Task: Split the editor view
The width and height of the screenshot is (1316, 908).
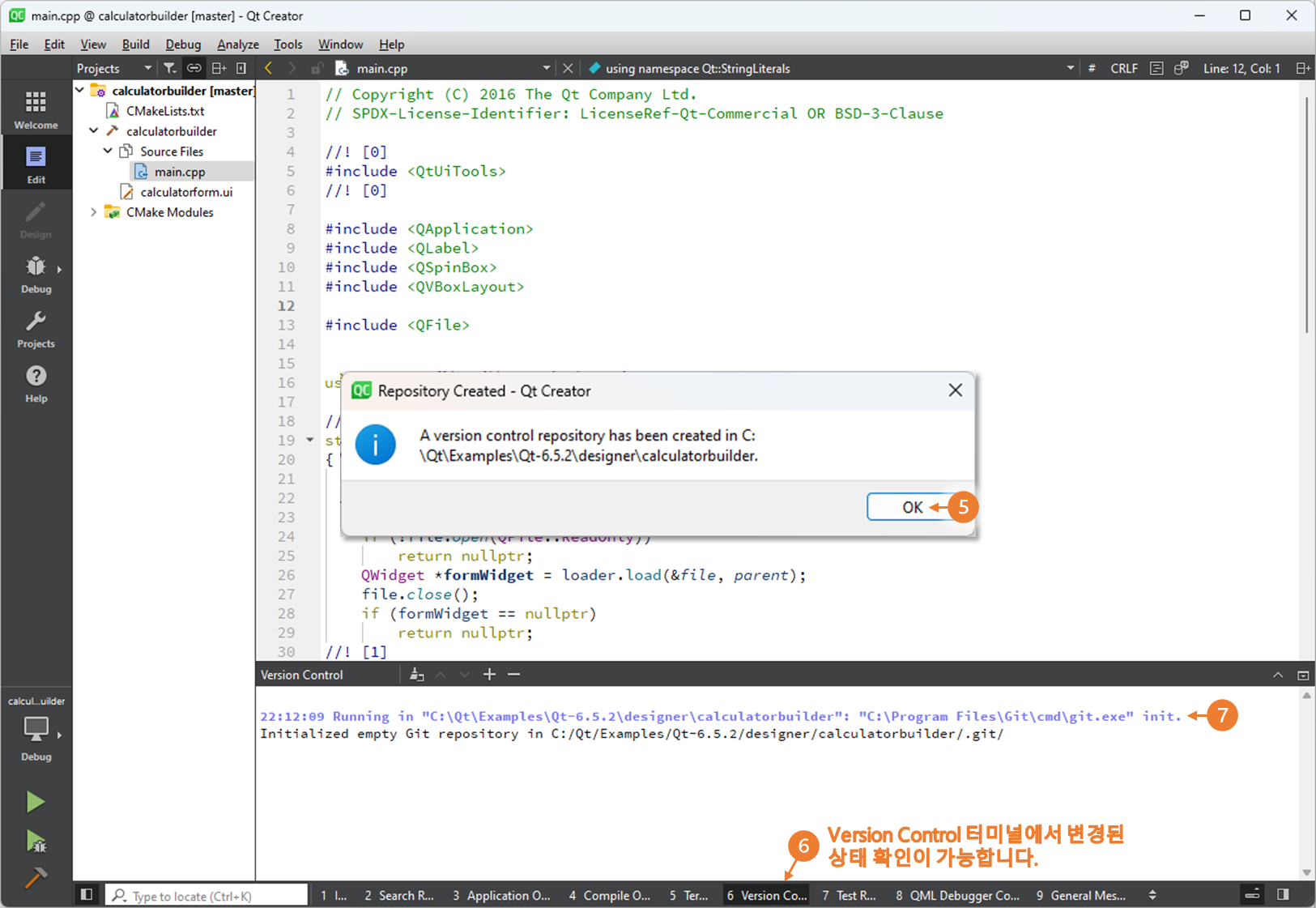Action: 1302,68
